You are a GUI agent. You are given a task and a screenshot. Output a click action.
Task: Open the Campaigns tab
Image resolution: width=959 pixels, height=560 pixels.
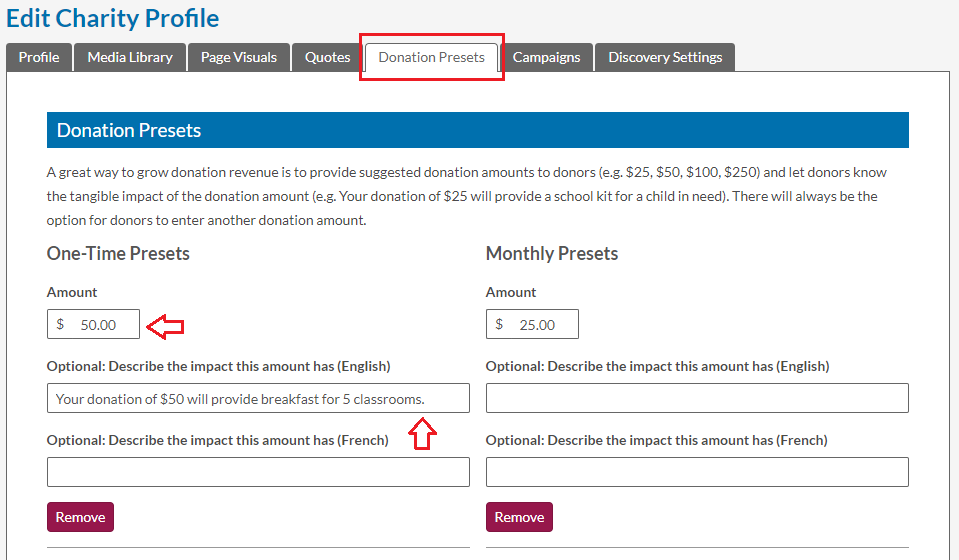pos(546,57)
